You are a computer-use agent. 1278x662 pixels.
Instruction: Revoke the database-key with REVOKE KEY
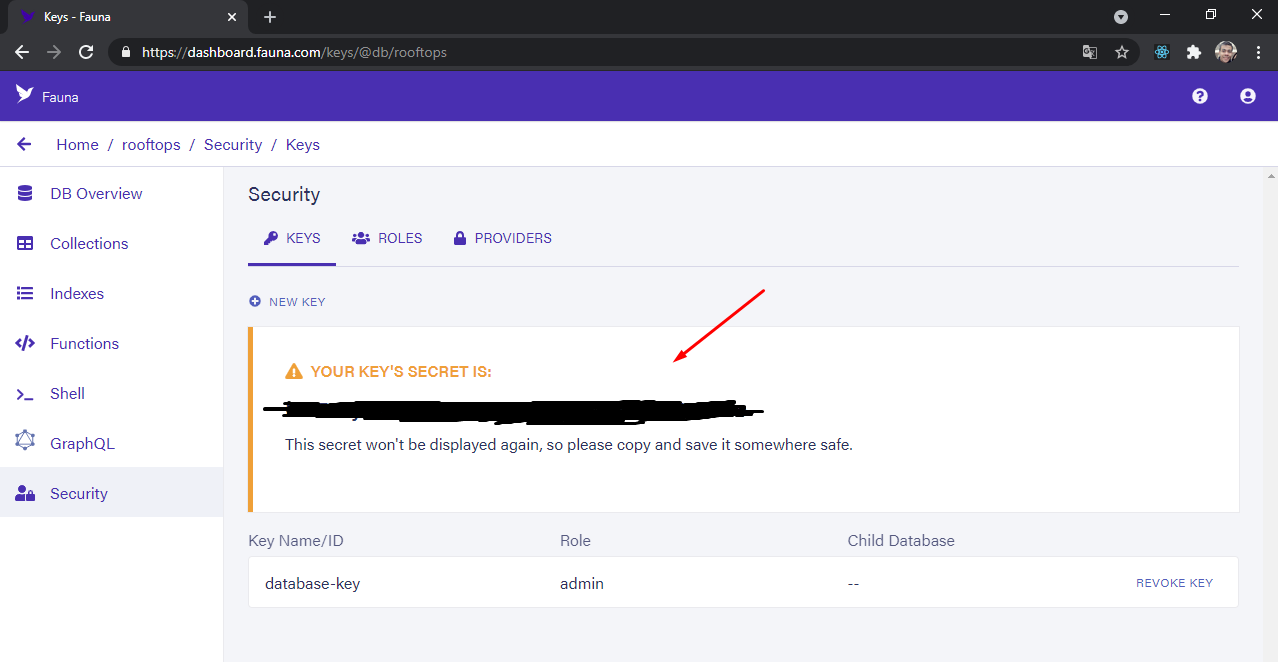[1174, 583]
